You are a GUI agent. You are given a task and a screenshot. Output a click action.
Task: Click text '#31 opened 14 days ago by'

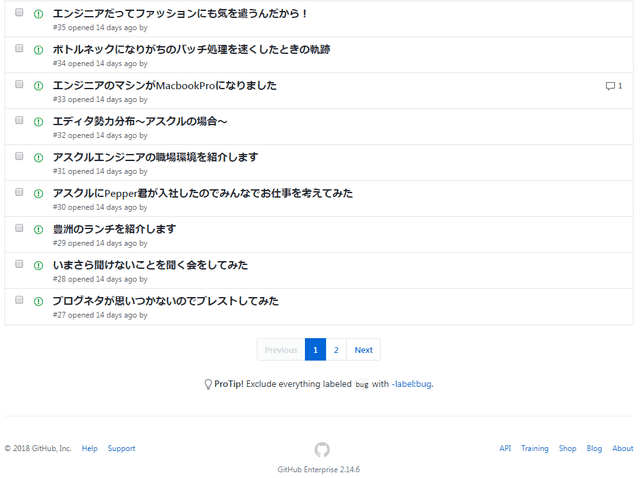click(x=100, y=171)
